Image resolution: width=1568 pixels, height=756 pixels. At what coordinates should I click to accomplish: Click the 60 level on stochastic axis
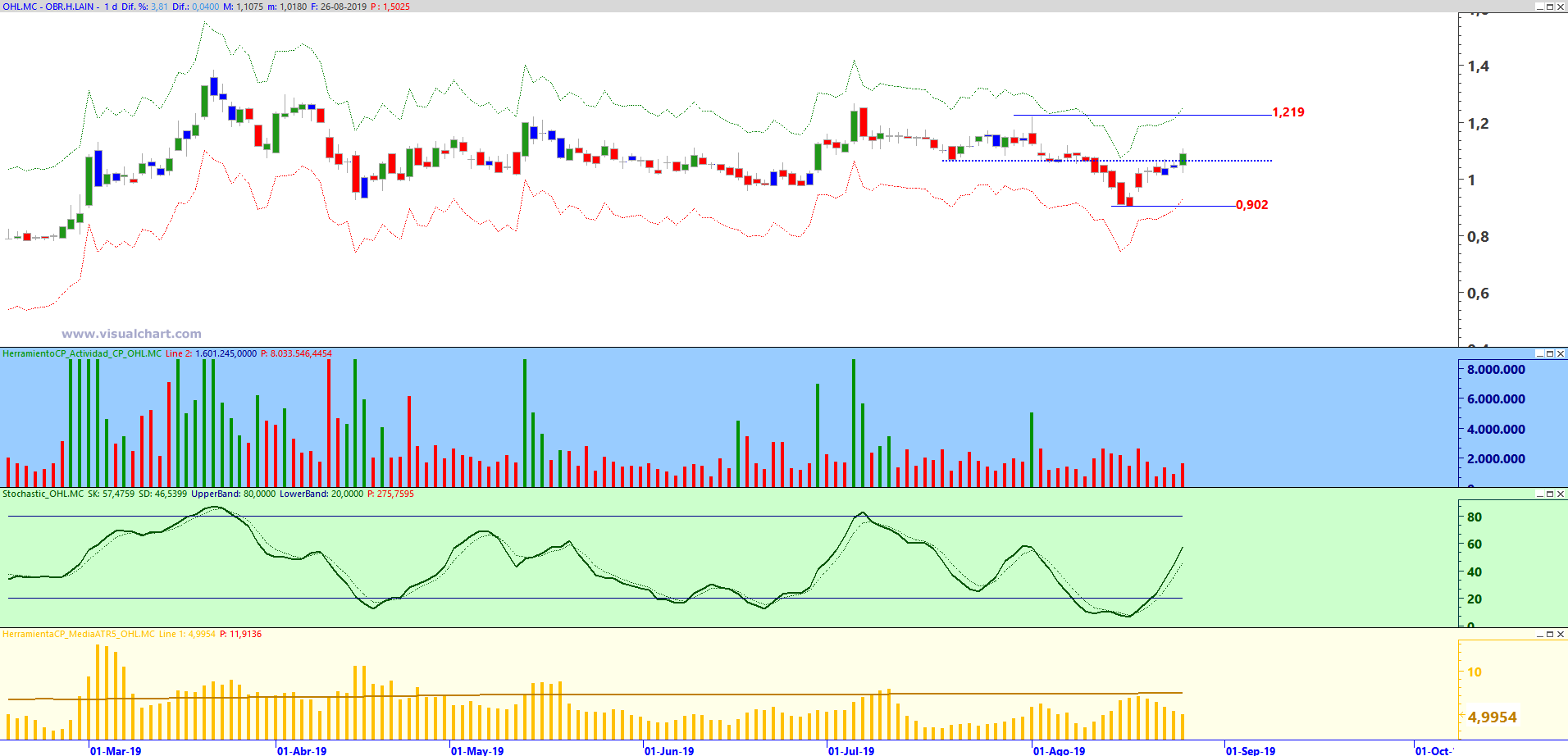point(1475,544)
